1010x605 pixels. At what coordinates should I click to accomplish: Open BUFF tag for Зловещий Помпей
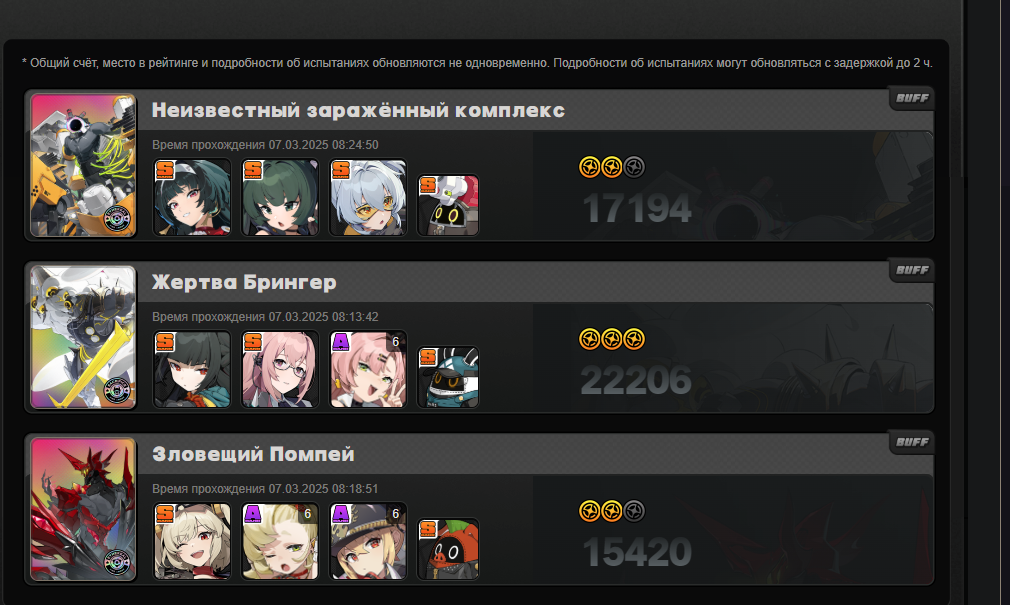911,442
